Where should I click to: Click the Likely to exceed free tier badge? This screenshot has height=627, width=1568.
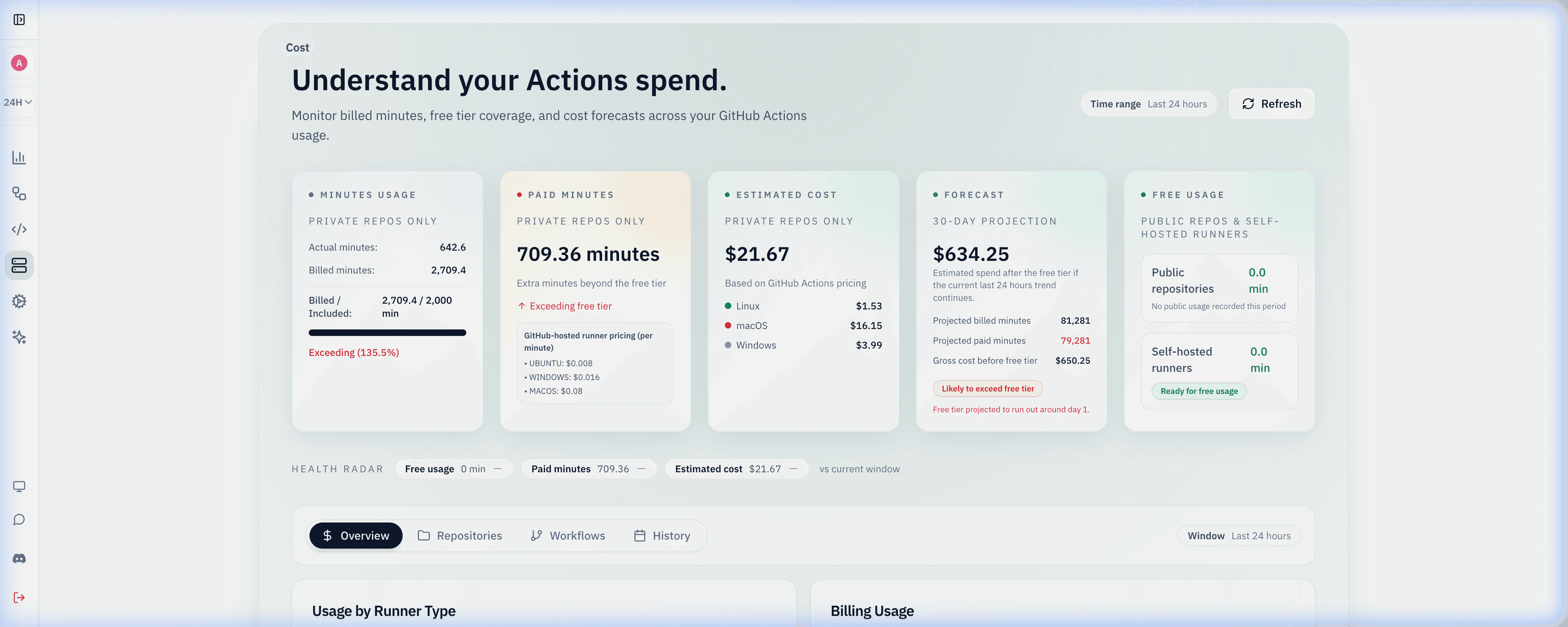(987, 388)
